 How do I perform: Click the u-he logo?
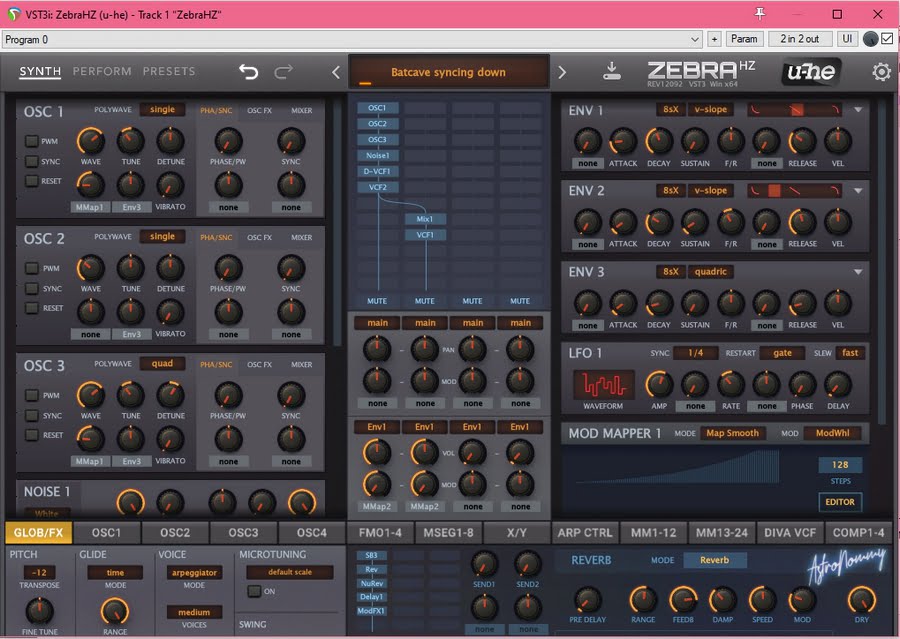811,71
